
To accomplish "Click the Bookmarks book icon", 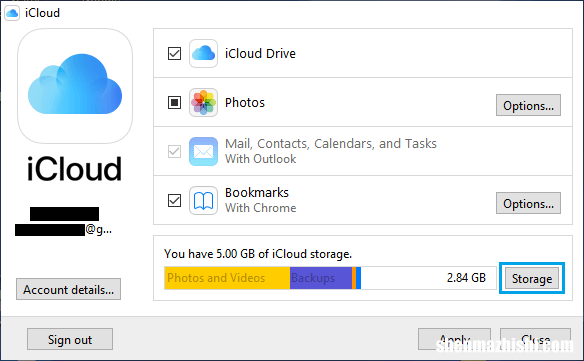I will [x=203, y=200].
